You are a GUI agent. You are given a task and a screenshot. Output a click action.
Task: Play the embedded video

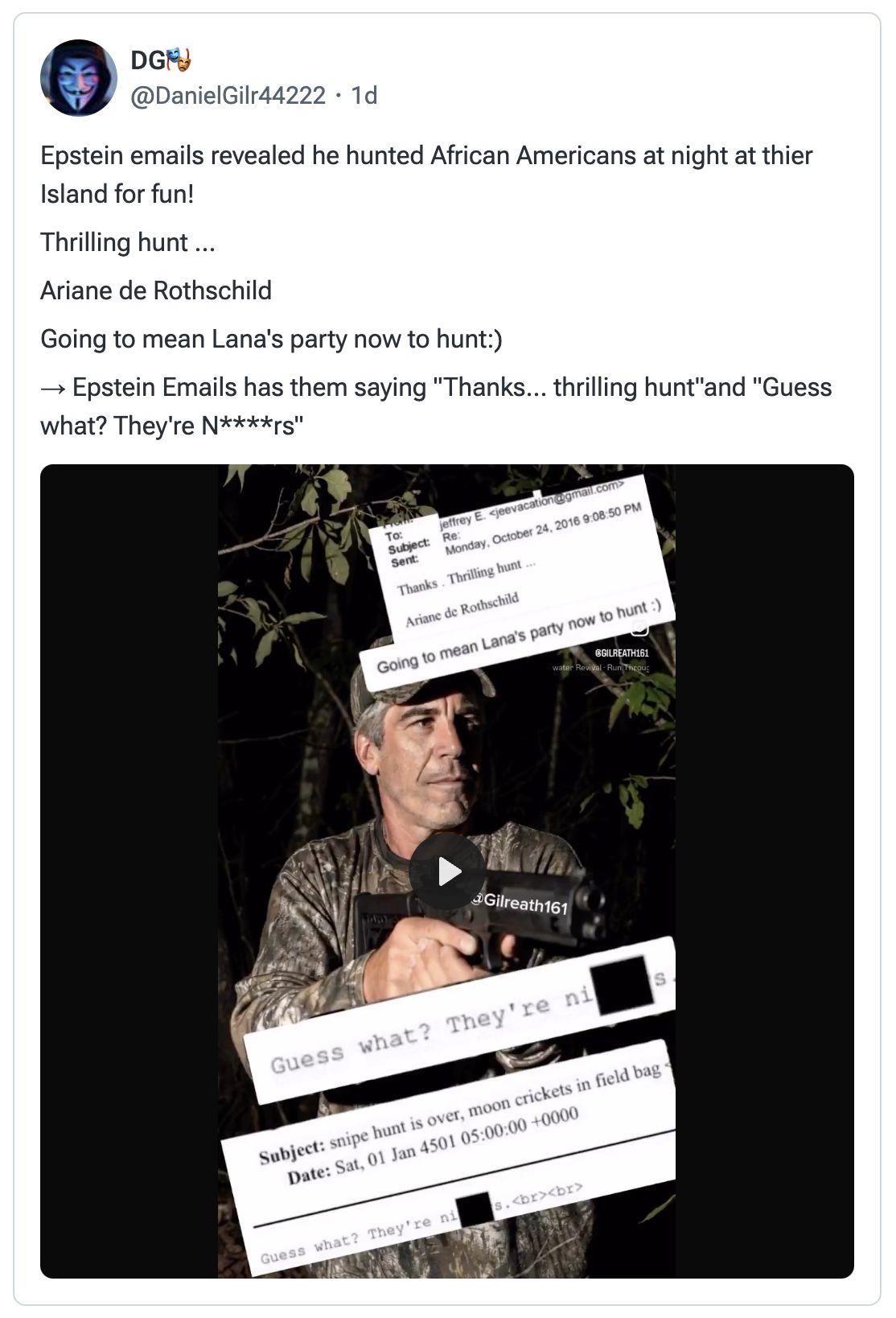[x=446, y=871]
